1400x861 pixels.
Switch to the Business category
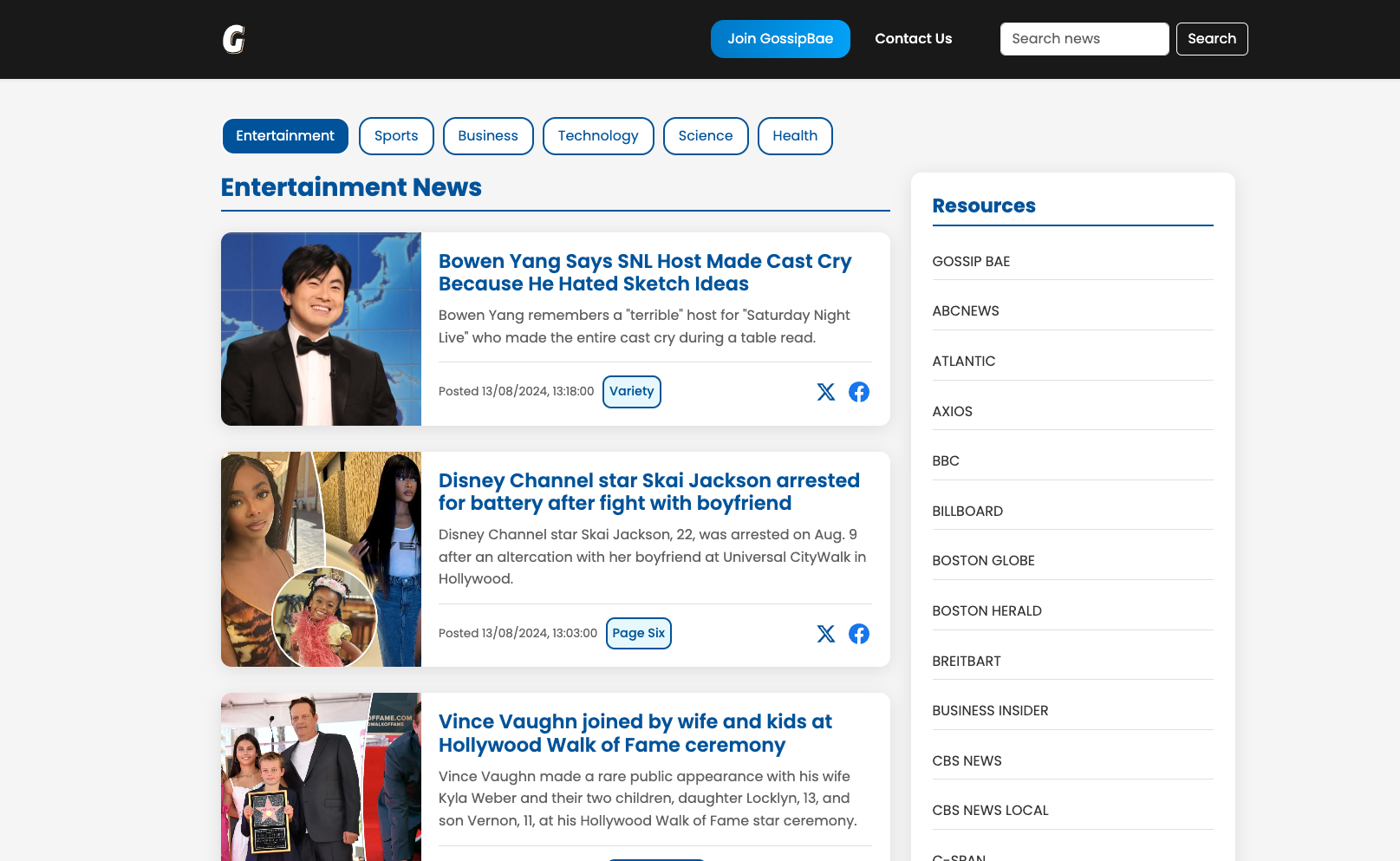[x=488, y=136]
